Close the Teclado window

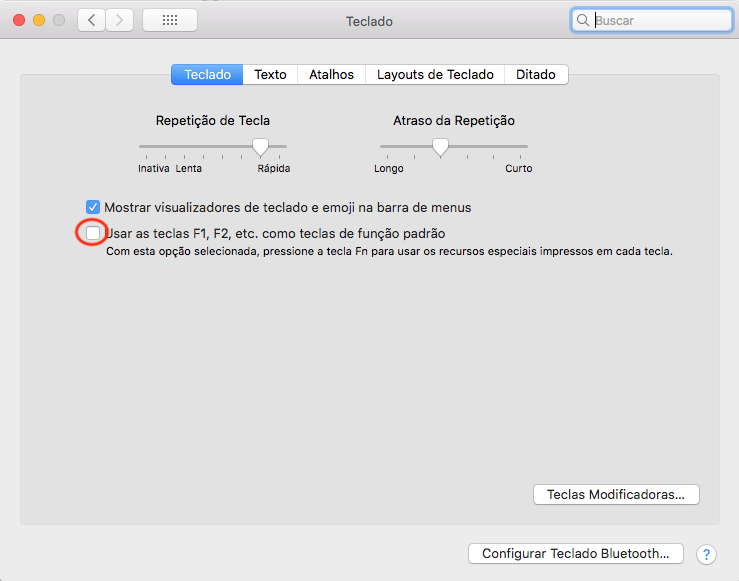[19, 20]
